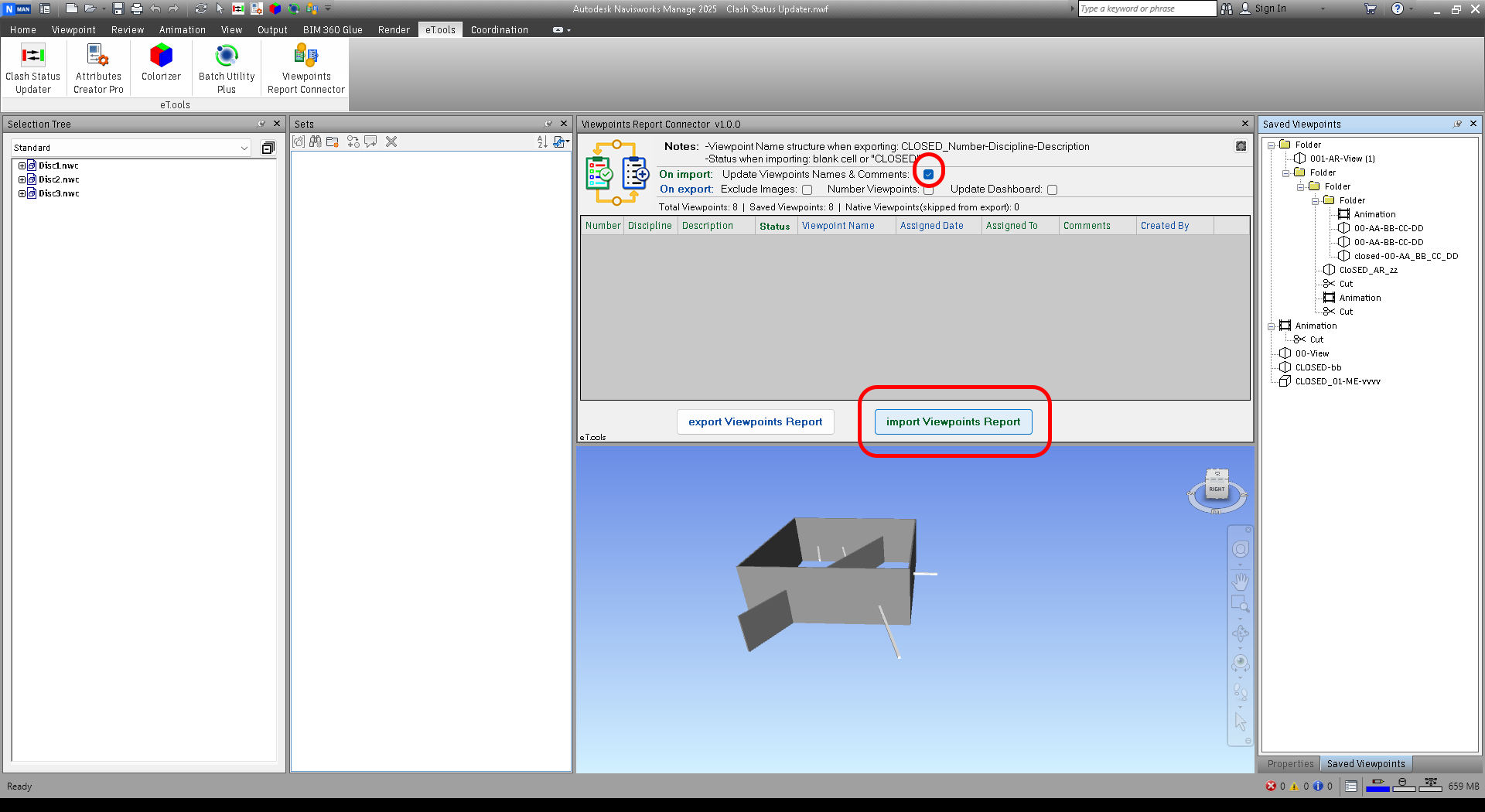The image size is (1485, 812).
Task: Open the Customize Quick Access Toolbar dropdown
Action: (328, 9)
